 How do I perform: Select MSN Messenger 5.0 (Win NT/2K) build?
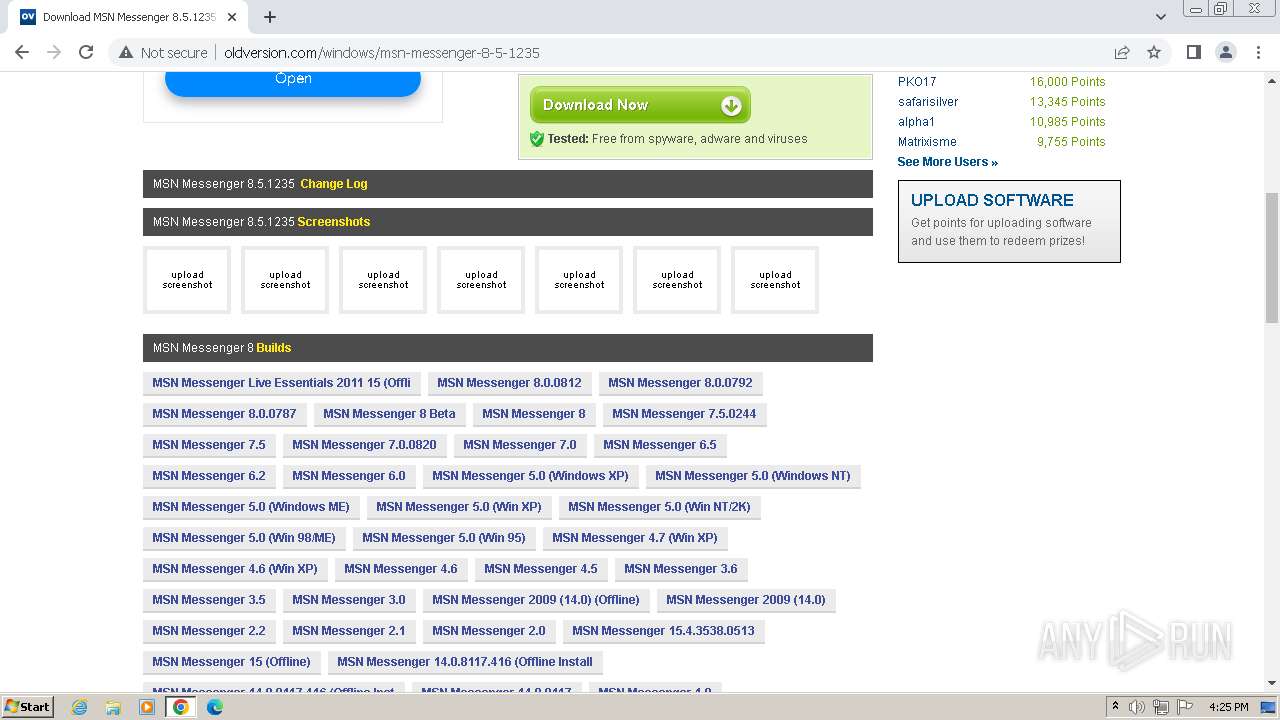pos(659,507)
